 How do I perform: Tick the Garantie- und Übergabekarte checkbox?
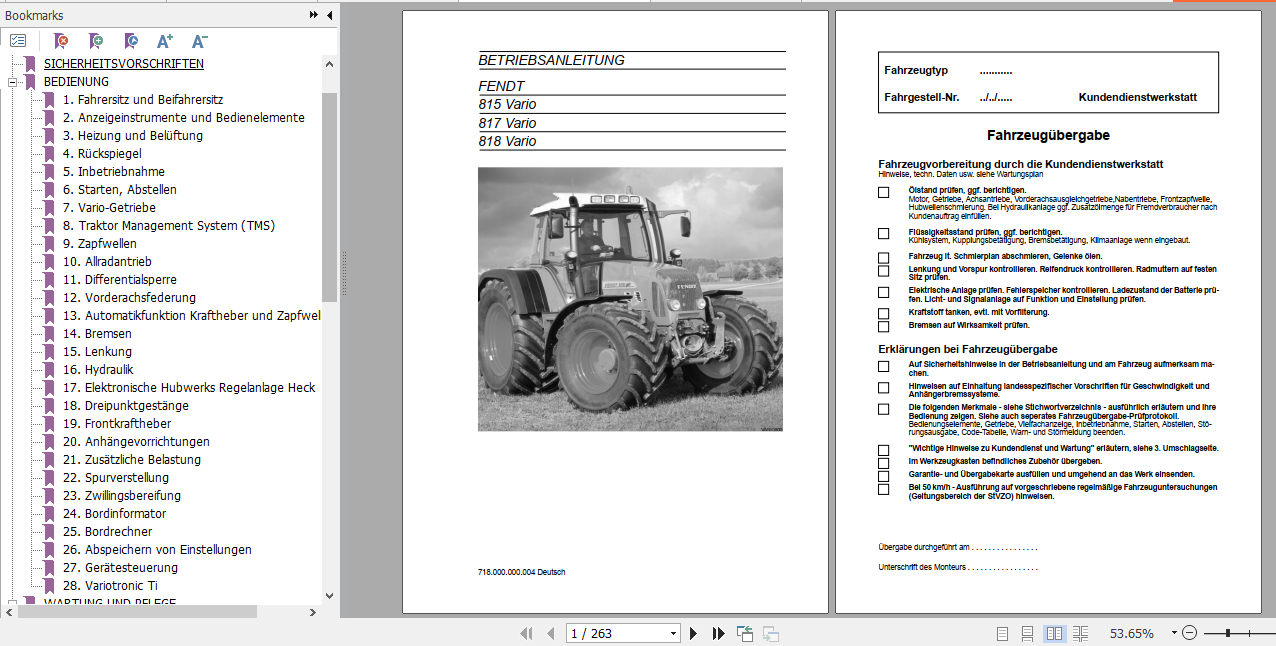point(883,476)
